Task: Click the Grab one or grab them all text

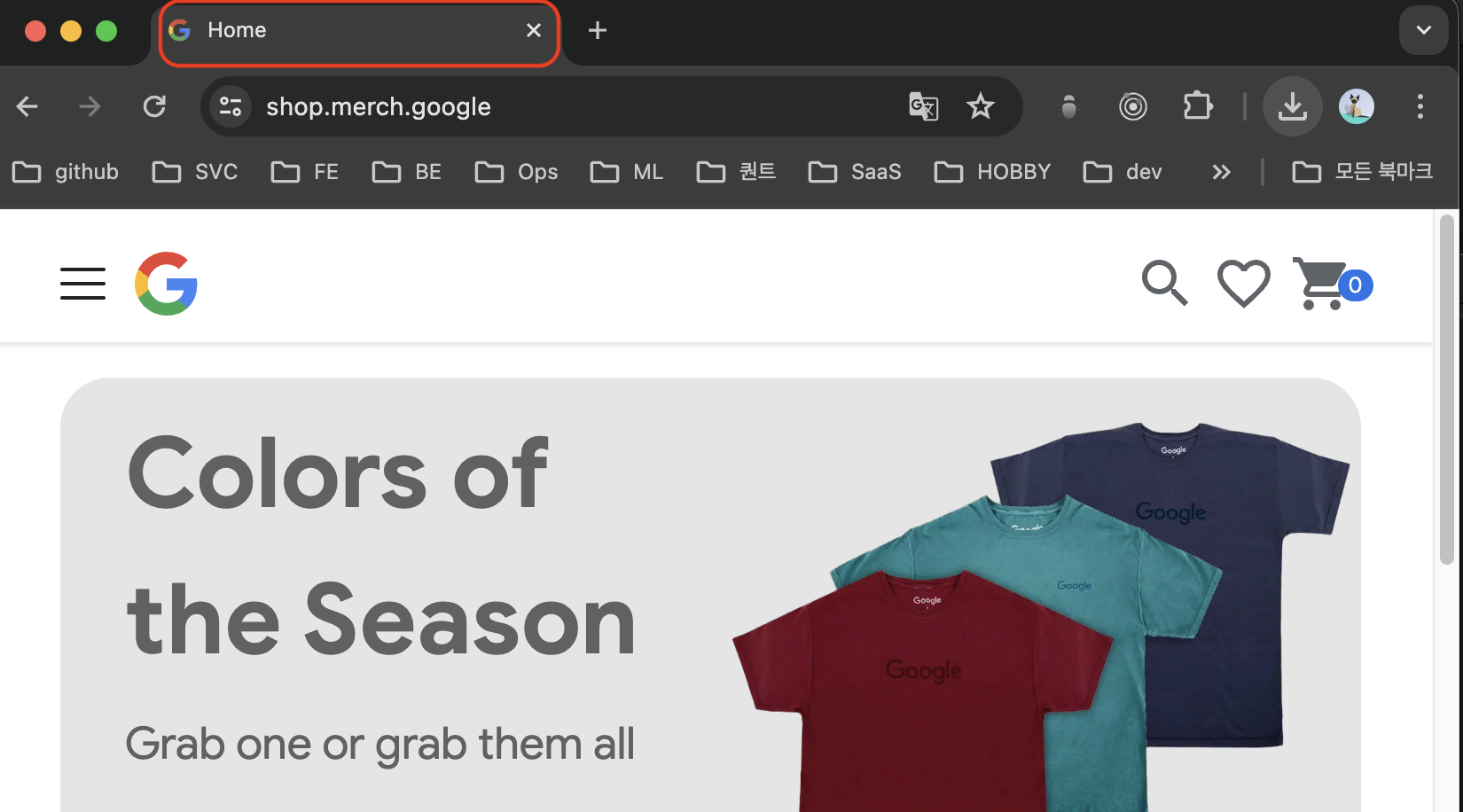Action: pyautogui.click(x=379, y=744)
